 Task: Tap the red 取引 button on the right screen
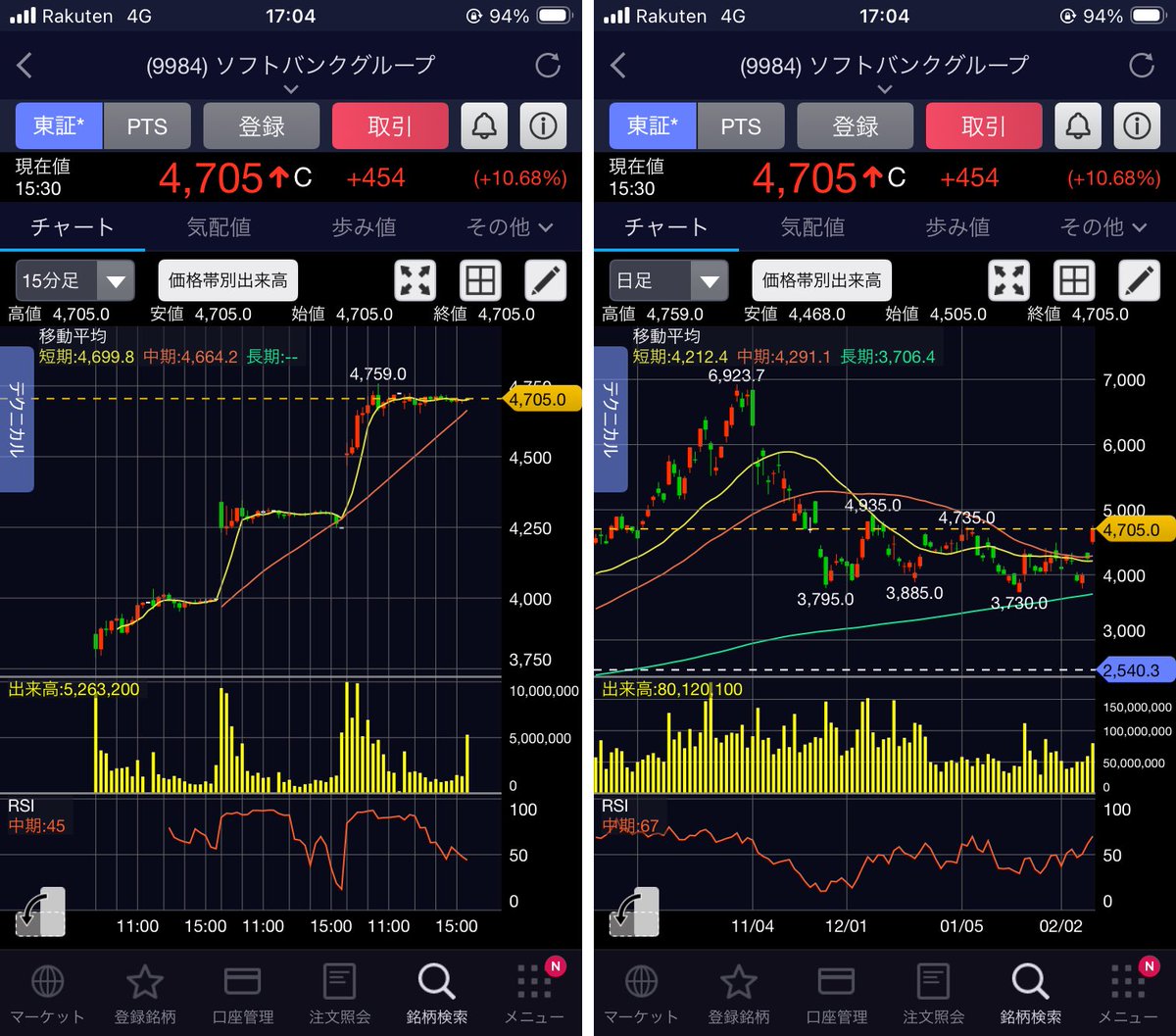click(x=984, y=126)
